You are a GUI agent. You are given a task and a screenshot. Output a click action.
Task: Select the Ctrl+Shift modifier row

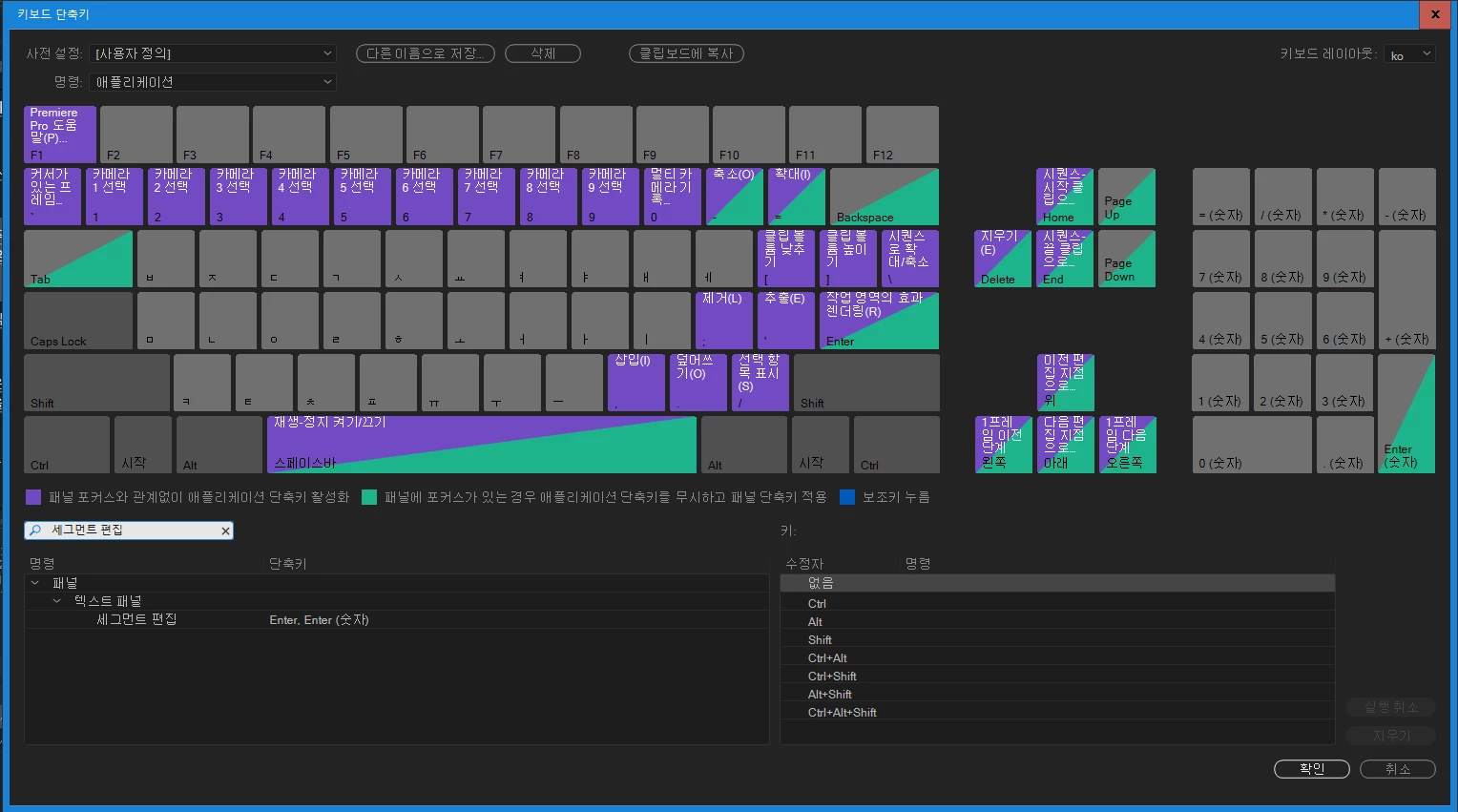click(x=1057, y=676)
